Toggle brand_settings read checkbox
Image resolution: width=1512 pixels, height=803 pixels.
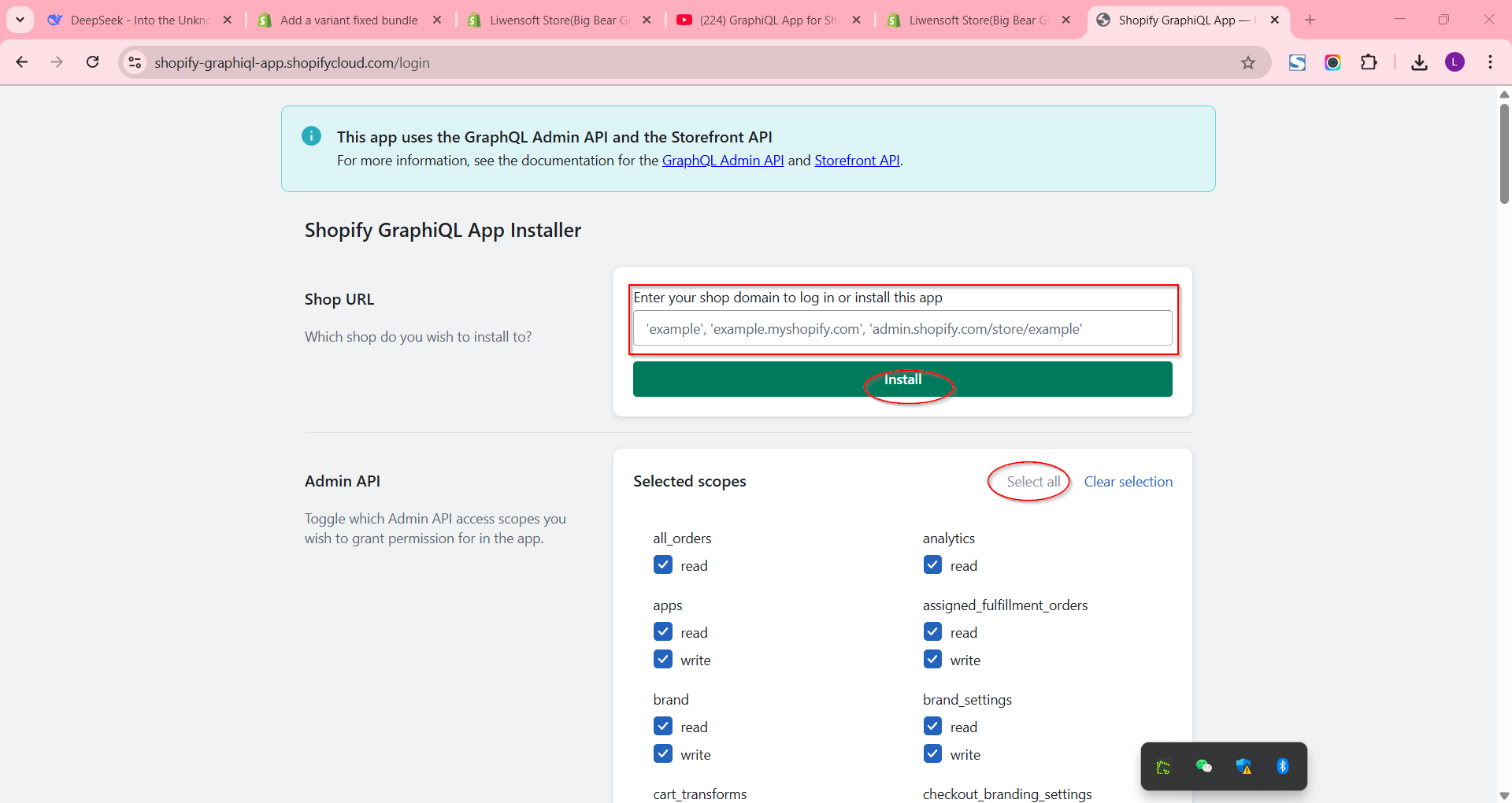click(932, 727)
